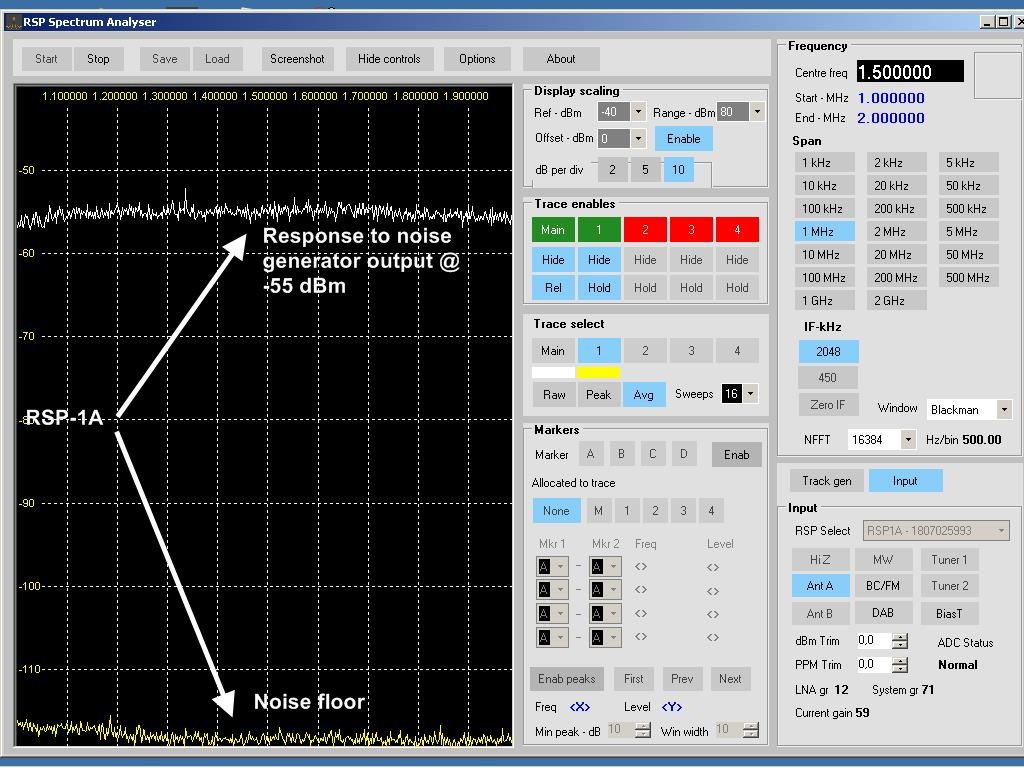The width and height of the screenshot is (1024, 768).
Task: Stop the spectrum sweep
Action: [x=98, y=59]
